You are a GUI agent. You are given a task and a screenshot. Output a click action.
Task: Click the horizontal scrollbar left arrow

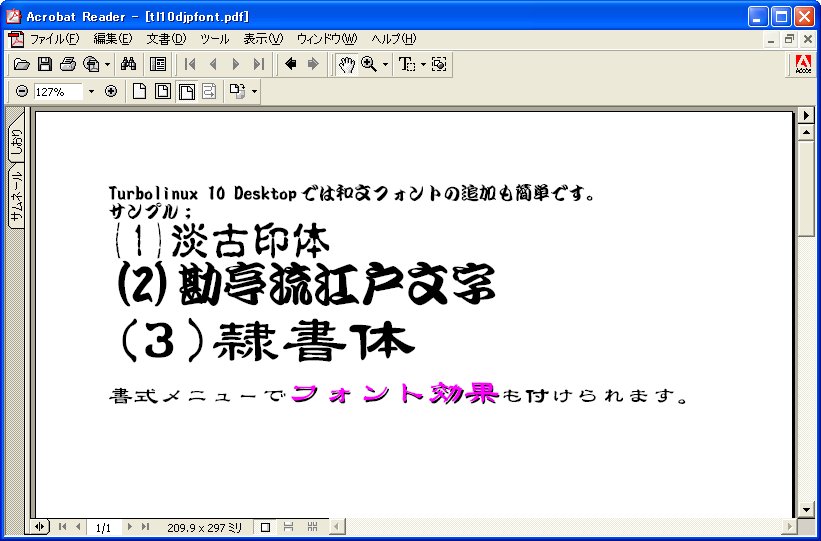tap(337, 526)
